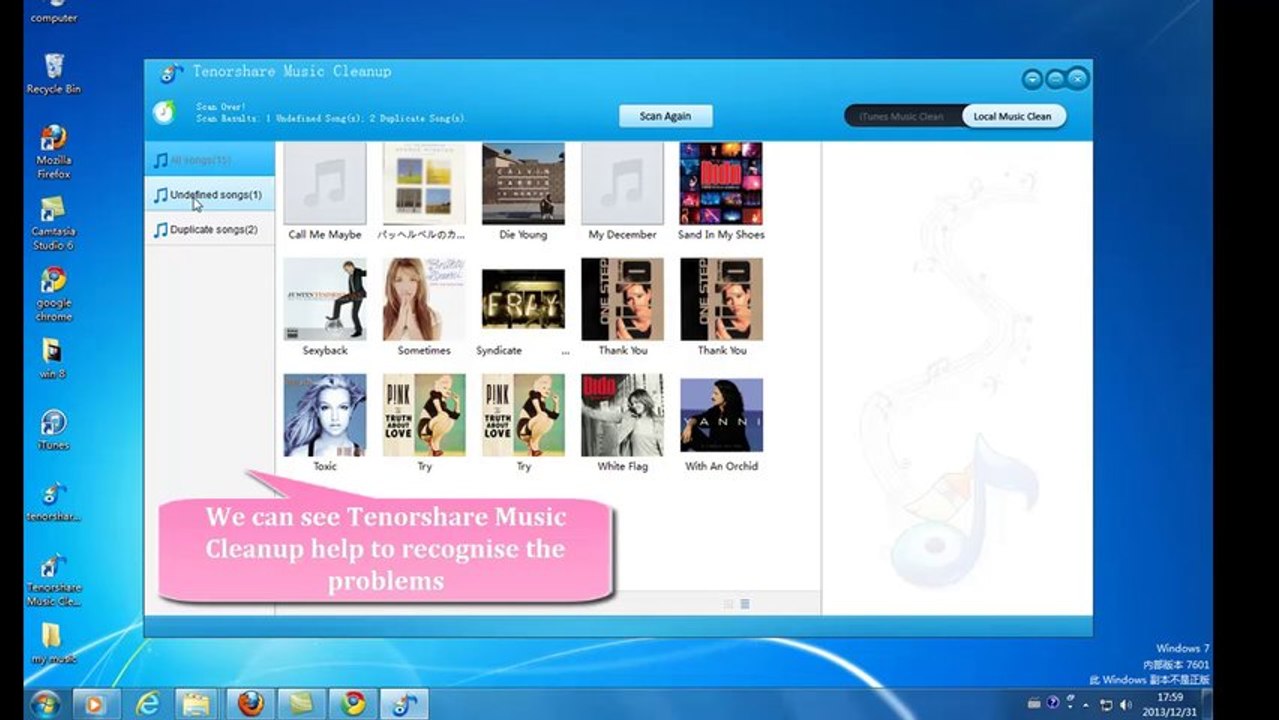Image resolution: width=1279 pixels, height=720 pixels.
Task: Open Windows Media Player from taskbar
Action: (97, 704)
